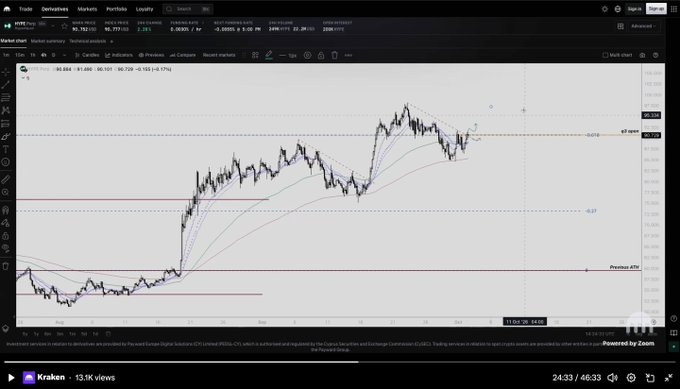Seek along the video progress bar
The width and height of the screenshot is (680, 389).
pyautogui.click(x=340, y=362)
